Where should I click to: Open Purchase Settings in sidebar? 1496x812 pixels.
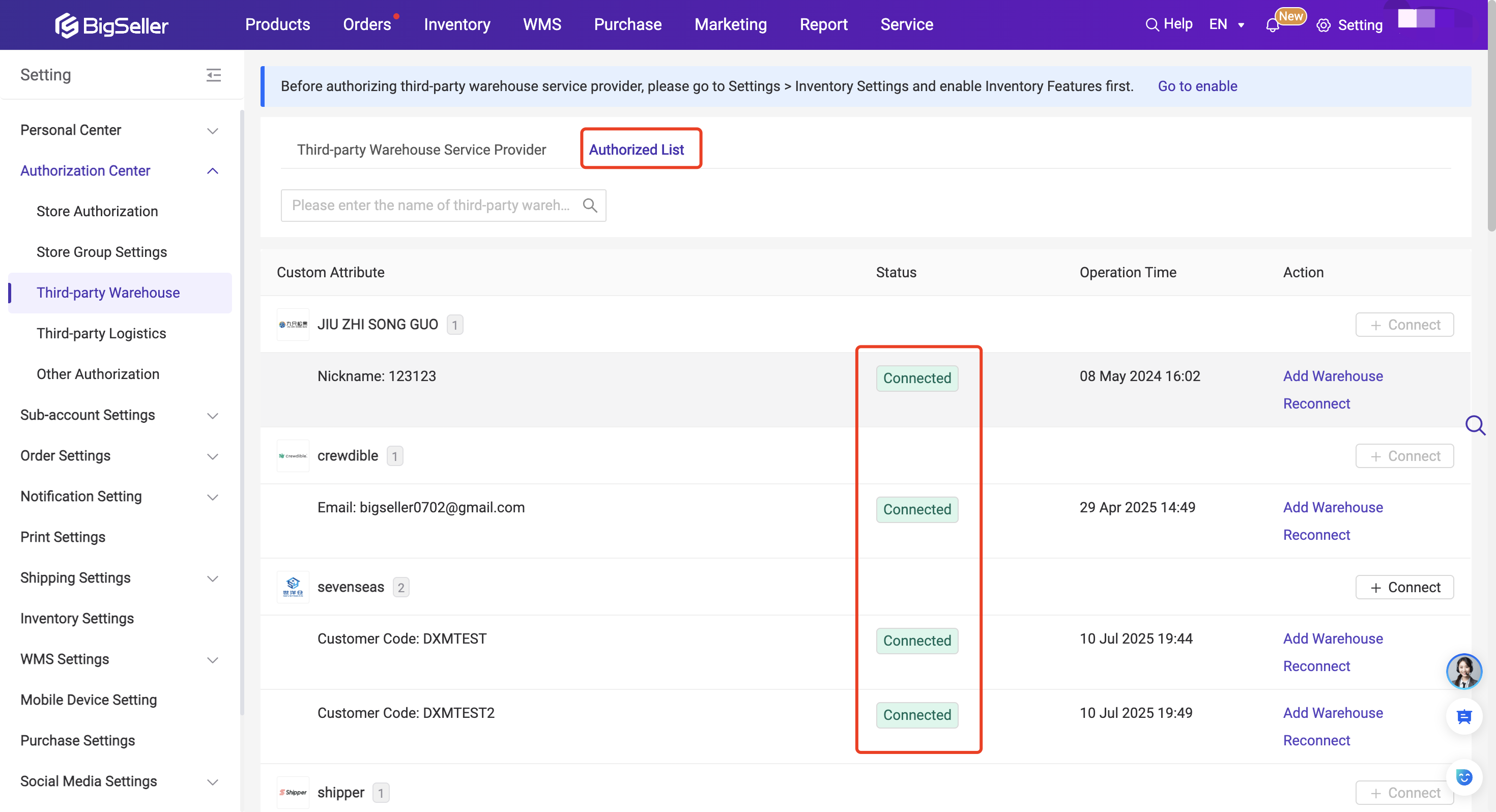point(77,741)
